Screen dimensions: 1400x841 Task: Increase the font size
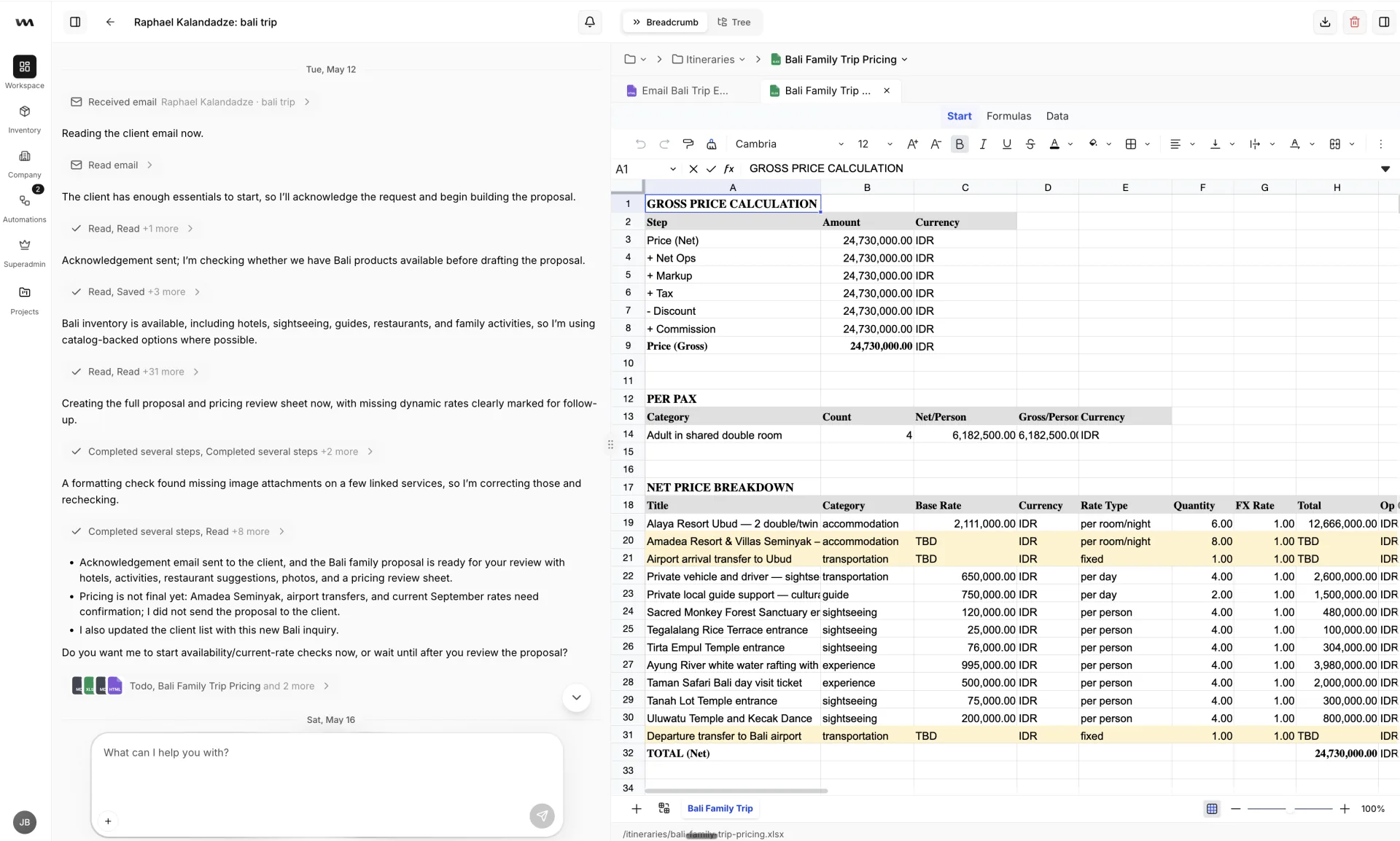pos(912,144)
